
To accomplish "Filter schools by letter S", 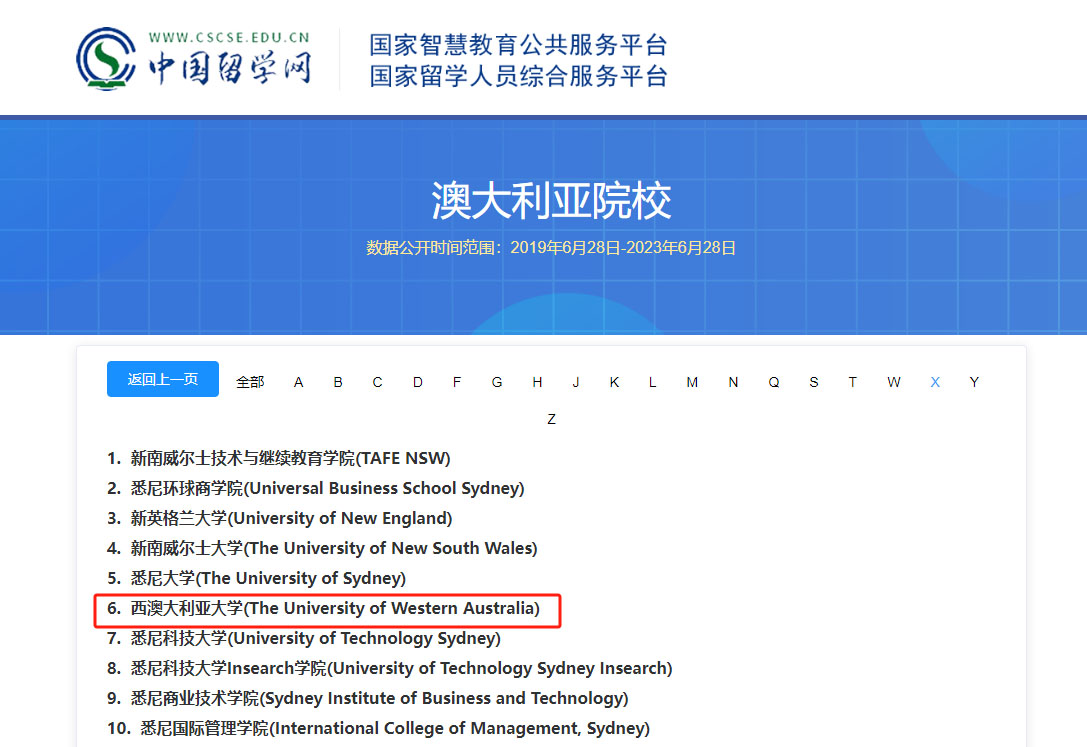I will (814, 382).
